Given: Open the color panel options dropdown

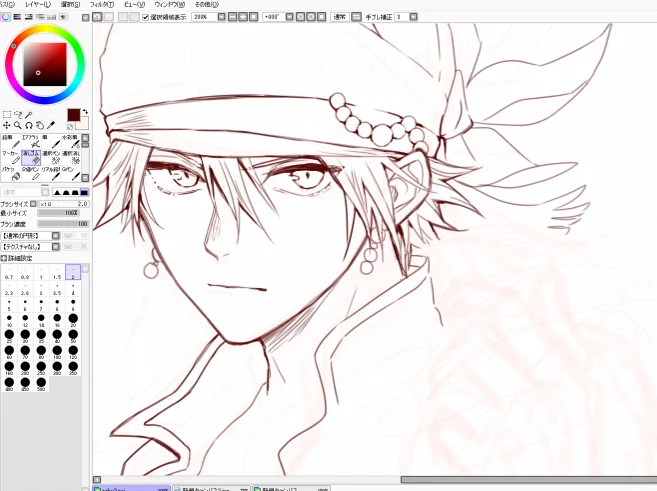Looking at the screenshot, I should click(85, 18).
